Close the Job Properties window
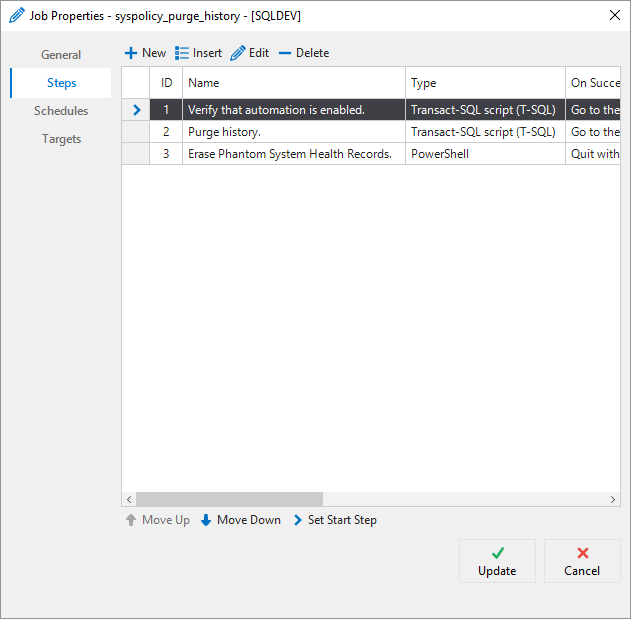 click(614, 15)
